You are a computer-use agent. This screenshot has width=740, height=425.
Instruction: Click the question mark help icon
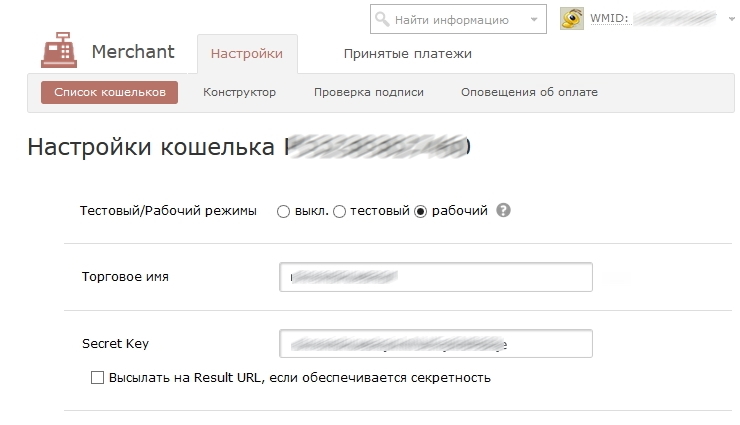(x=504, y=211)
